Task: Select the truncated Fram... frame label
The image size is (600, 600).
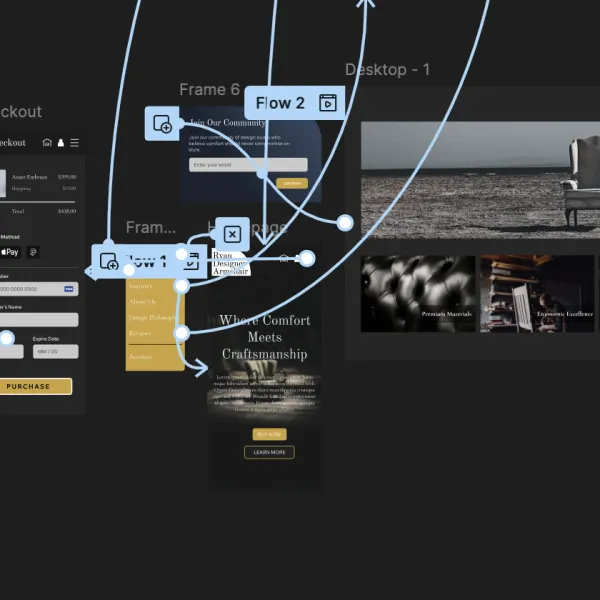Action: coord(151,227)
